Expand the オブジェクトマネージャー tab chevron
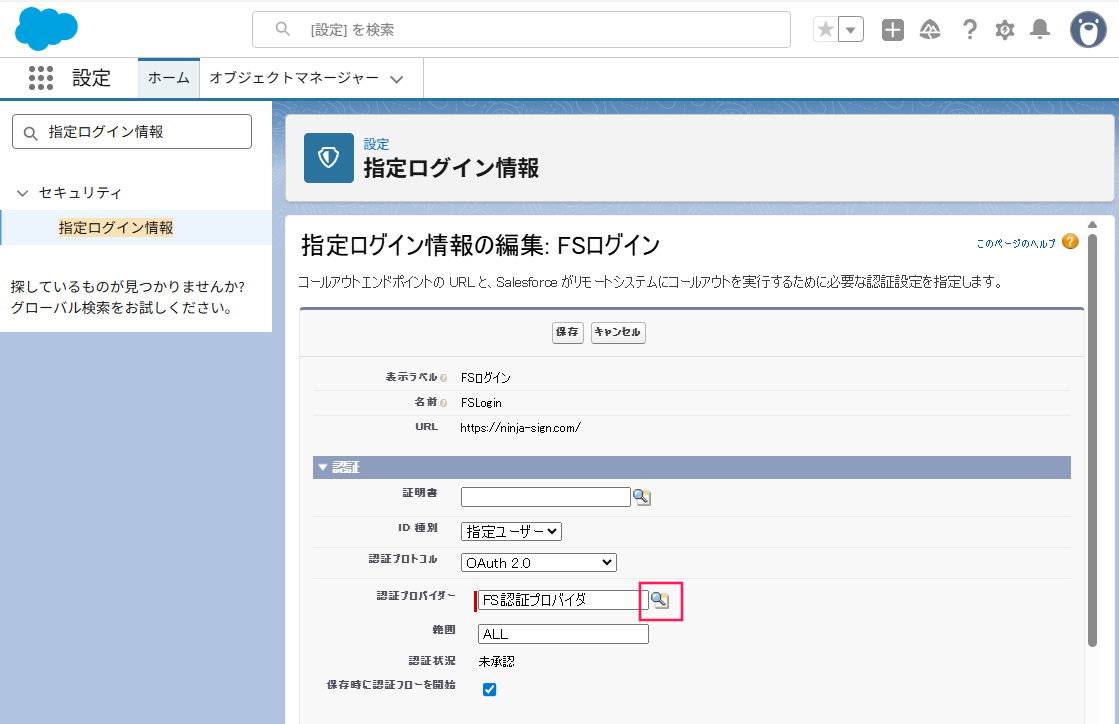Image resolution: width=1119 pixels, height=724 pixels. coord(397,79)
